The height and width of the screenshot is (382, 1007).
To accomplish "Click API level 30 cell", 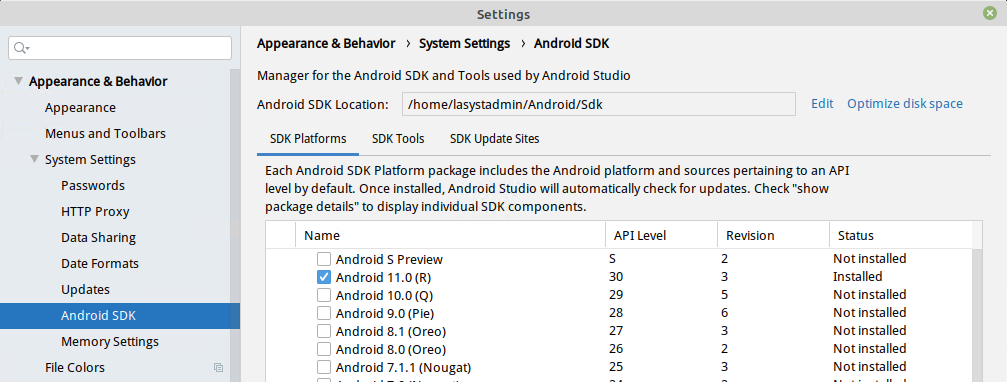I will (x=616, y=277).
